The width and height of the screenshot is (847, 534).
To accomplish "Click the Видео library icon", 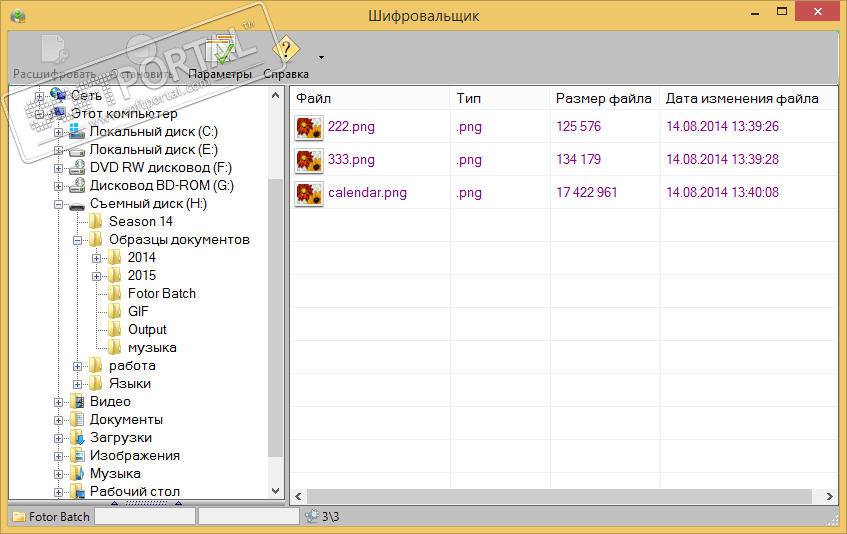I will (78, 401).
